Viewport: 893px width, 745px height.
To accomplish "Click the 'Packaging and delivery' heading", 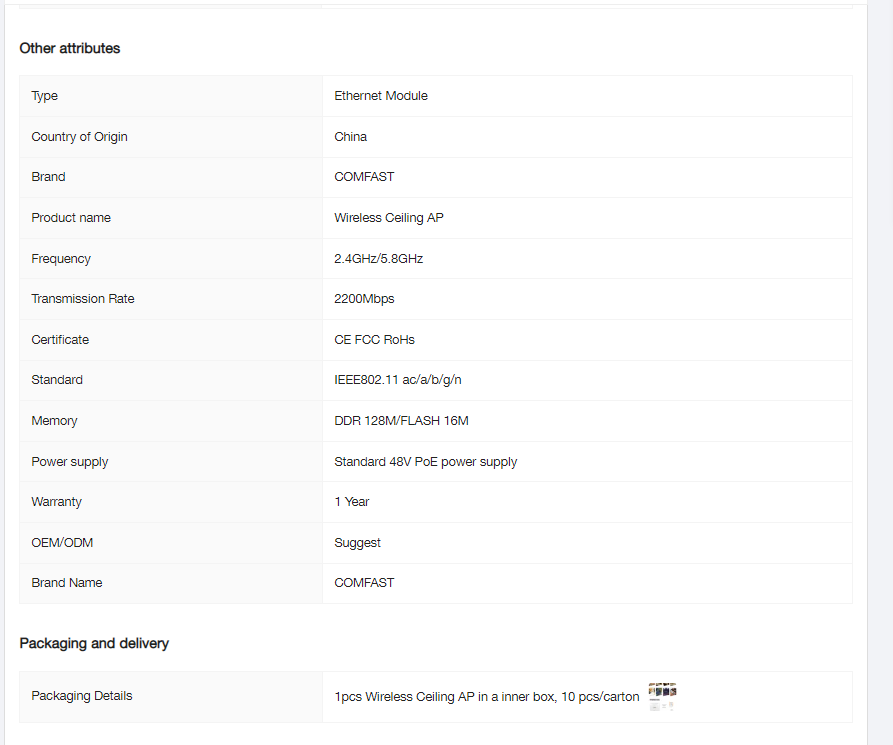I will [94, 643].
